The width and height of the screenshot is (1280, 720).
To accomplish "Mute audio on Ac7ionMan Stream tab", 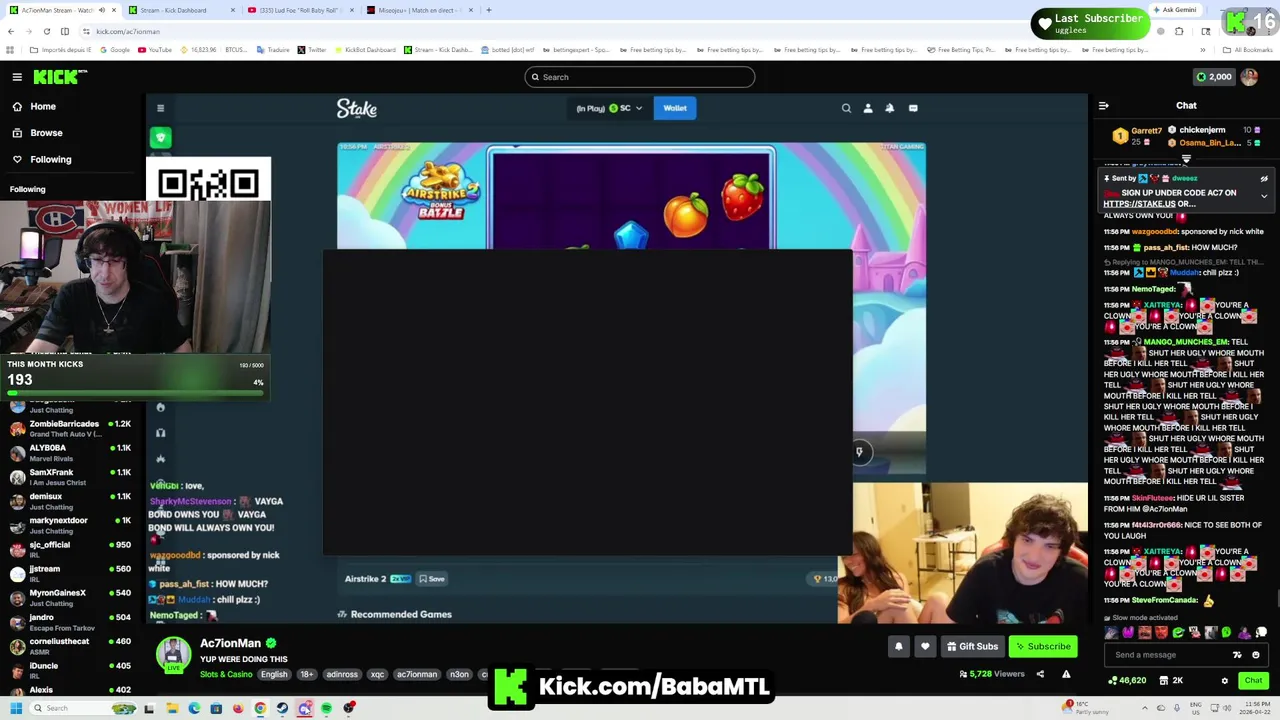I will point(101,10).
